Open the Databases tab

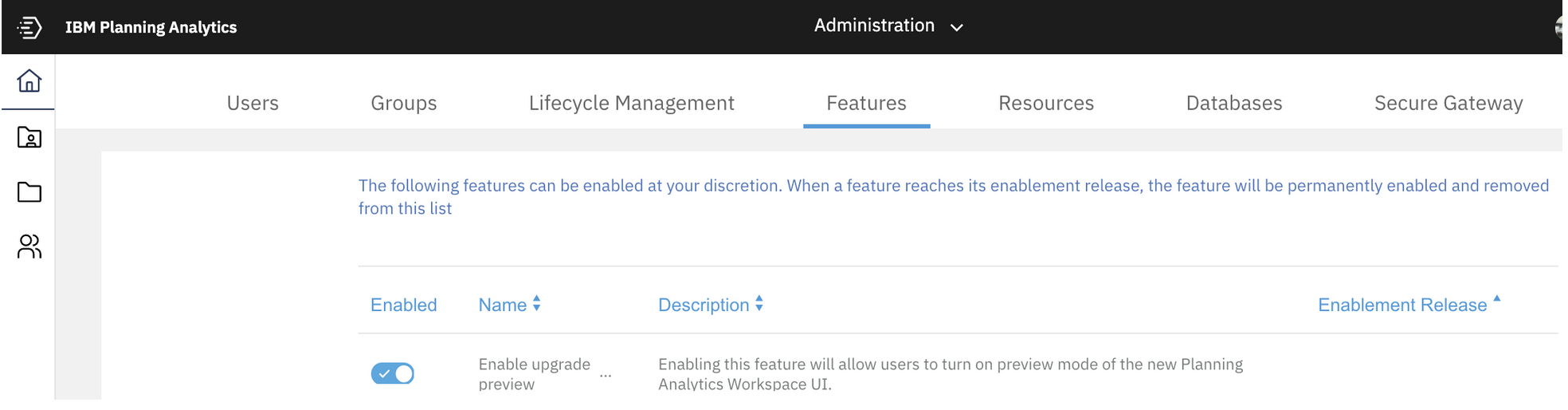[1234, 103]
